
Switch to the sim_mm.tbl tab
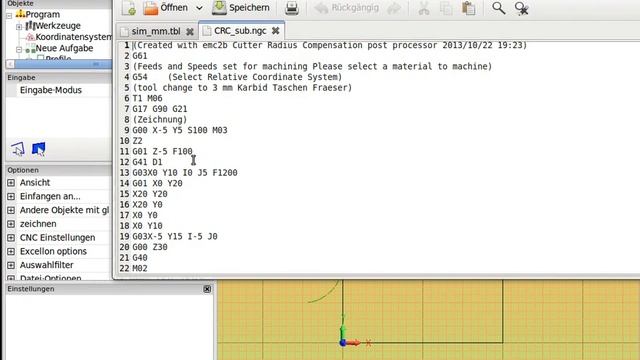tap(156, 31)
